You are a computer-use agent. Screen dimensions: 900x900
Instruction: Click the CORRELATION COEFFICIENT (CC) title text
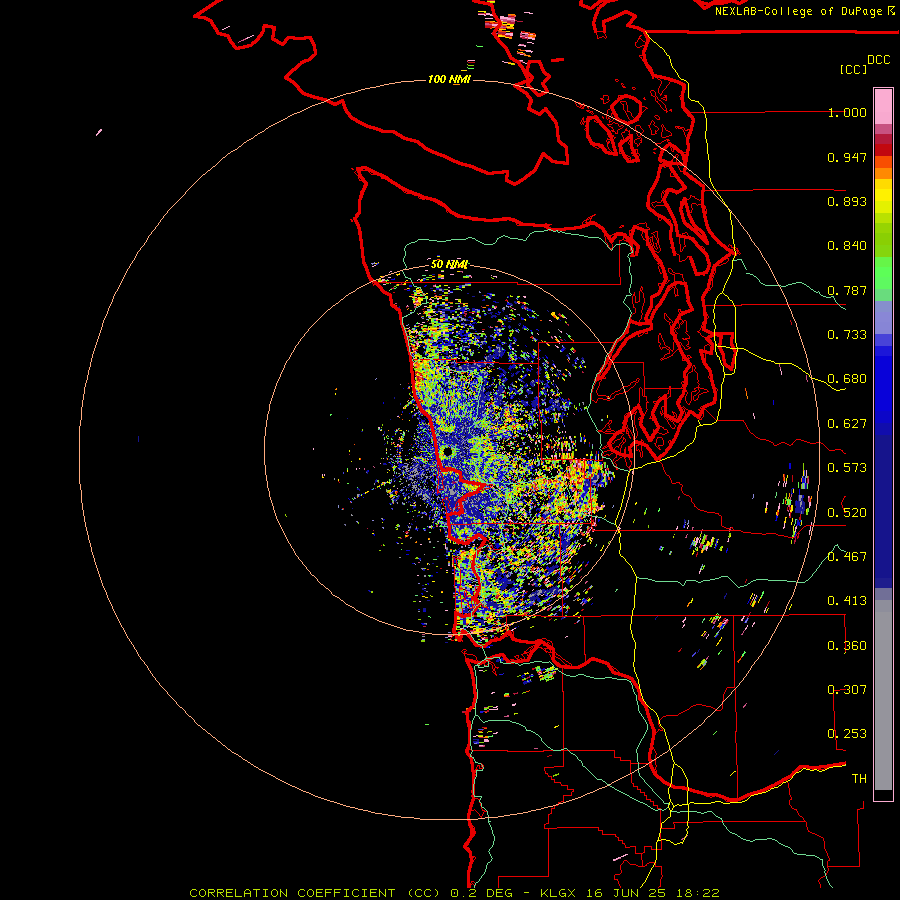[x=315, y=893]
